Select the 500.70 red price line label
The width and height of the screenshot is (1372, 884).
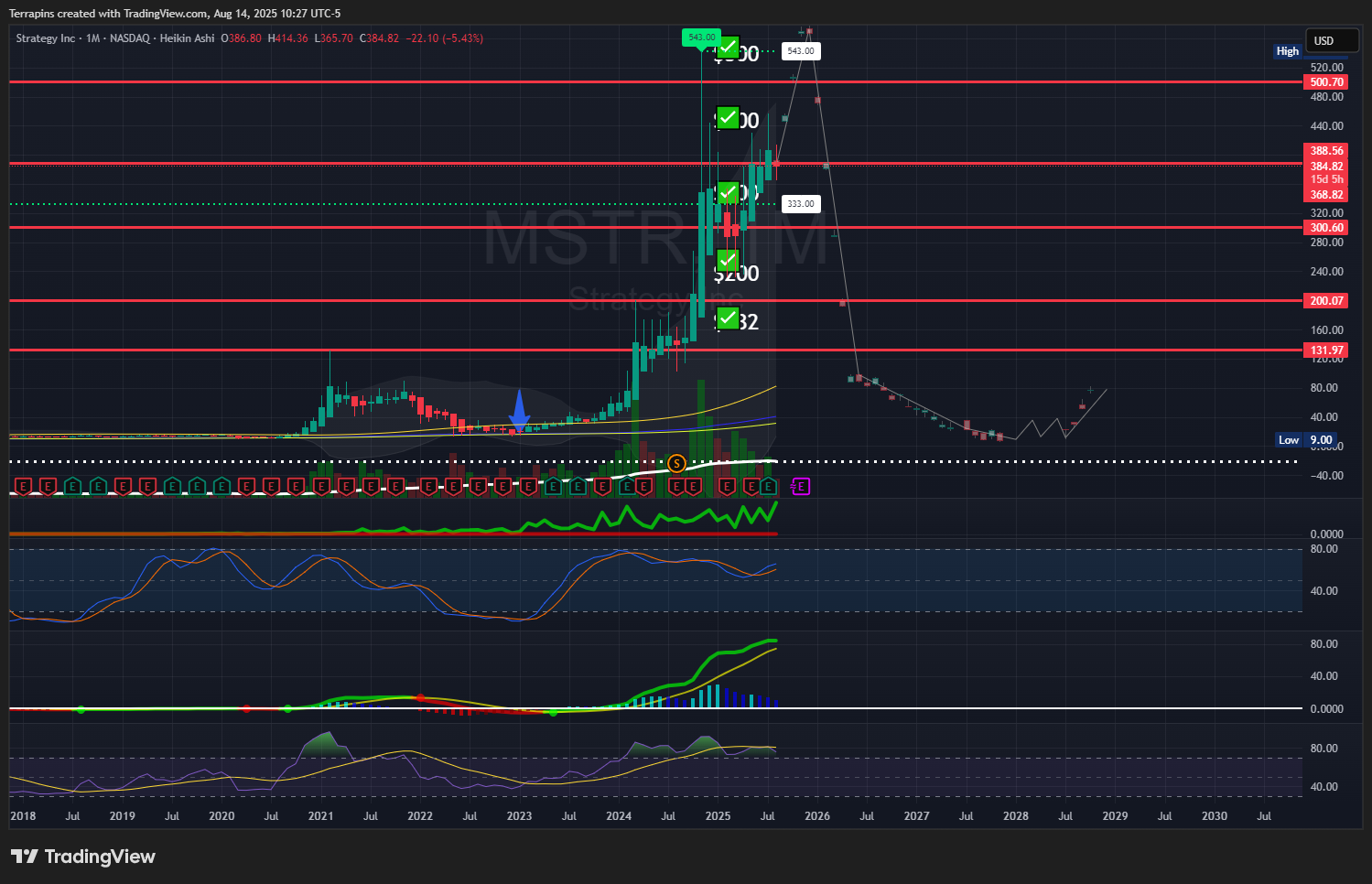click(x=1326, y=82)
